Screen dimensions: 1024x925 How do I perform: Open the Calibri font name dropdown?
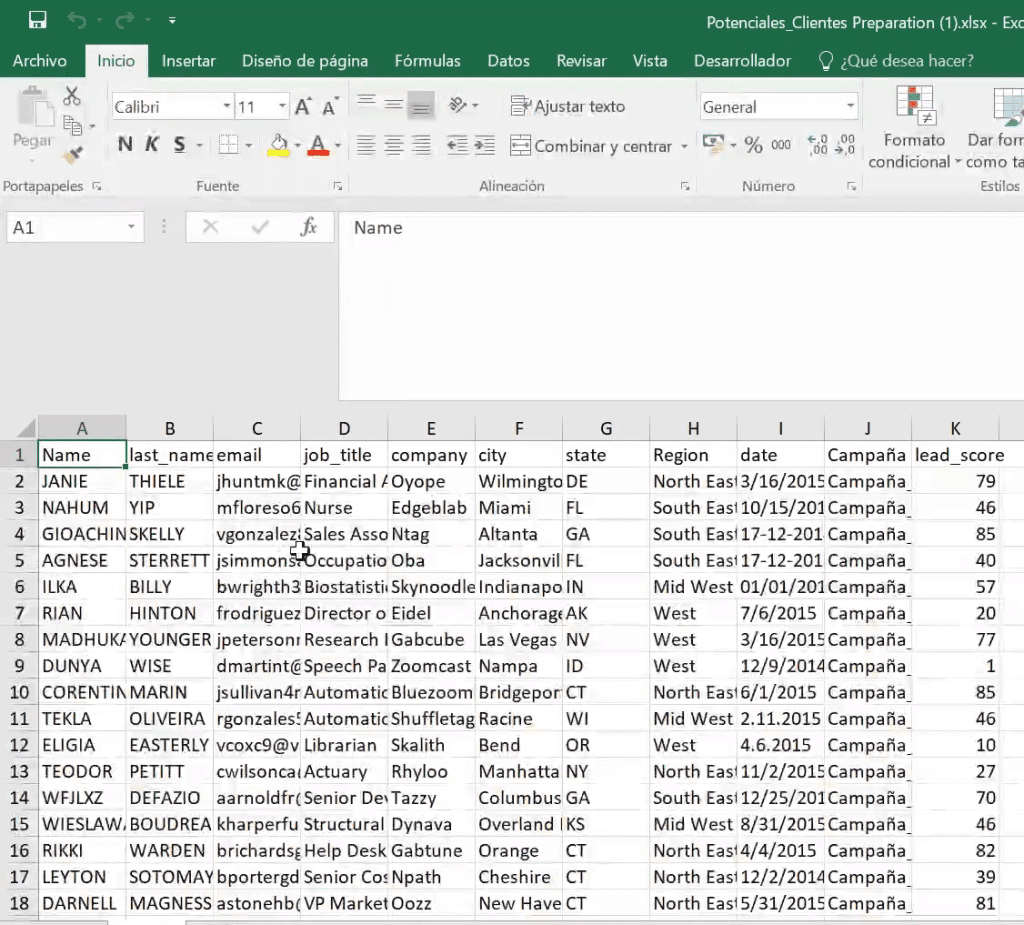click(x=226, y=106)
